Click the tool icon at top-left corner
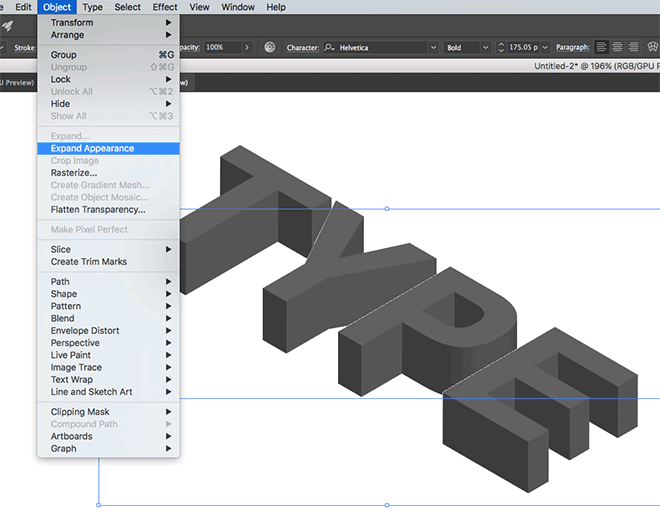660x520 pixels. tap(8, 26)
